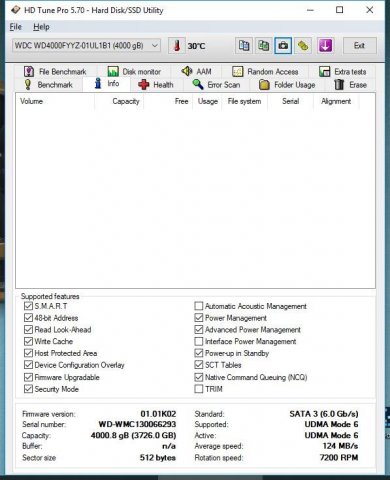Toggle the Power Management checkbox
Viewport: 390px width, 480px height.
pyautogui.click(x=199, y=318)
